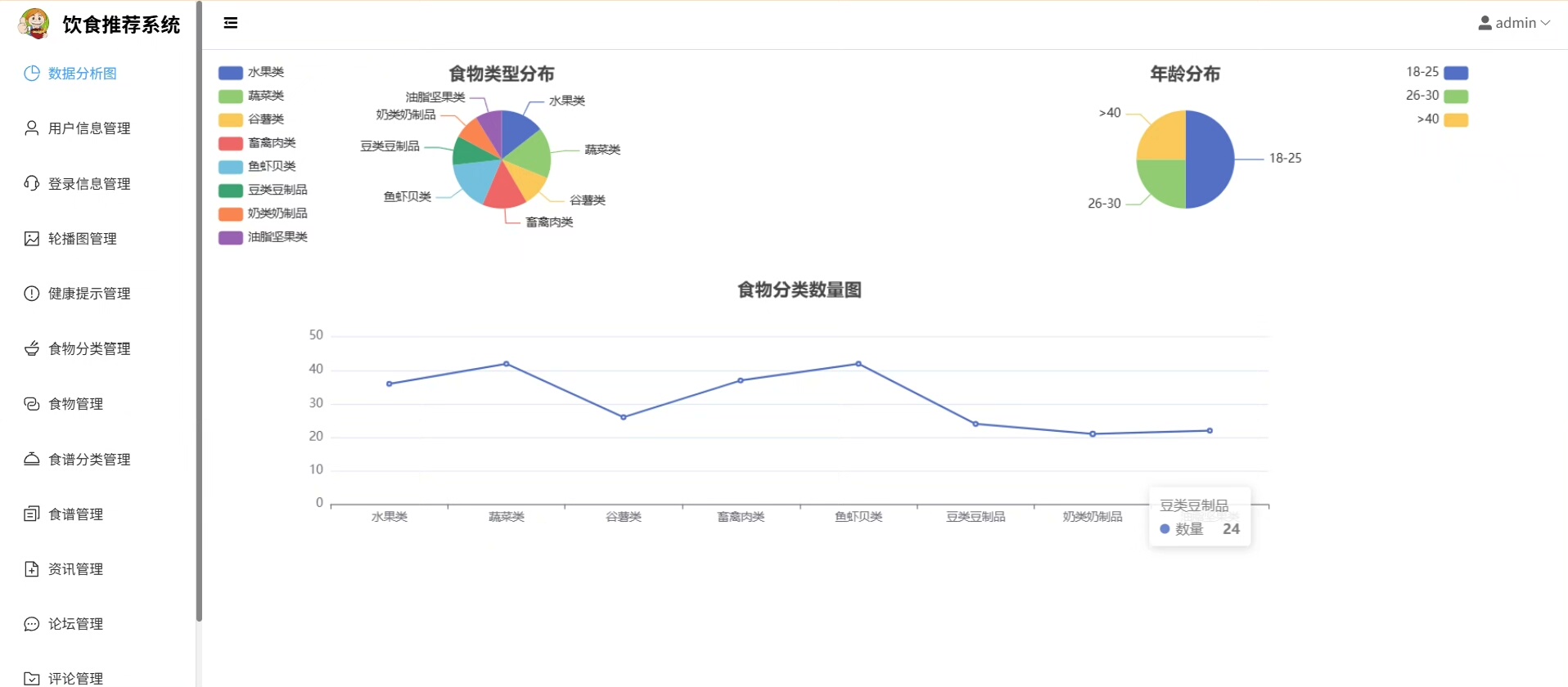The width and height of the screenshot is (1568, 687).
Task: Click the food category bowl icon
Action: (31, 348)
